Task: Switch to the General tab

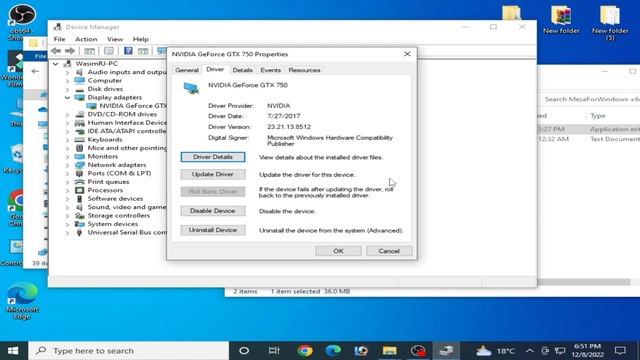Action: [187, 70]
